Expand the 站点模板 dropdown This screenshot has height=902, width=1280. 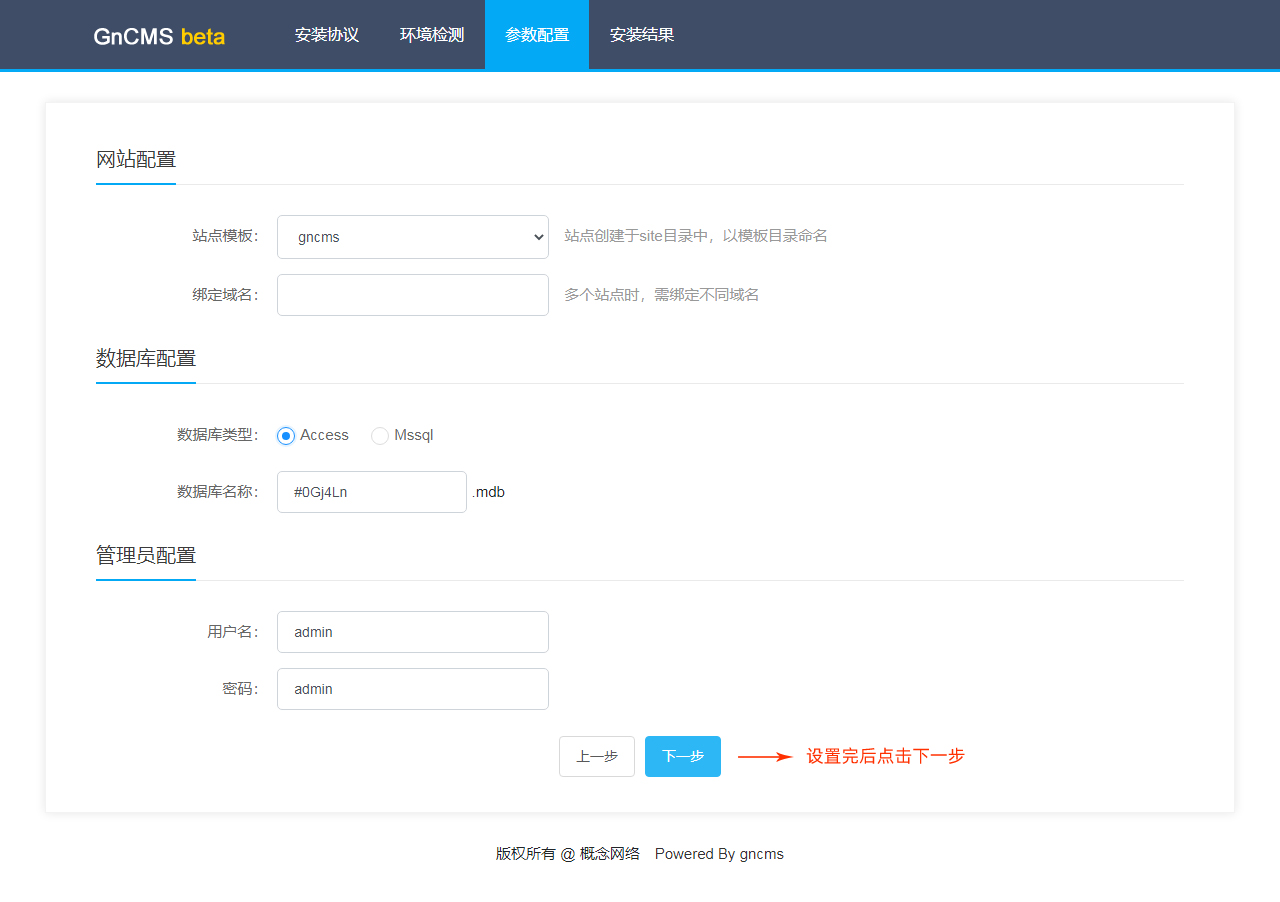(412, 237)
